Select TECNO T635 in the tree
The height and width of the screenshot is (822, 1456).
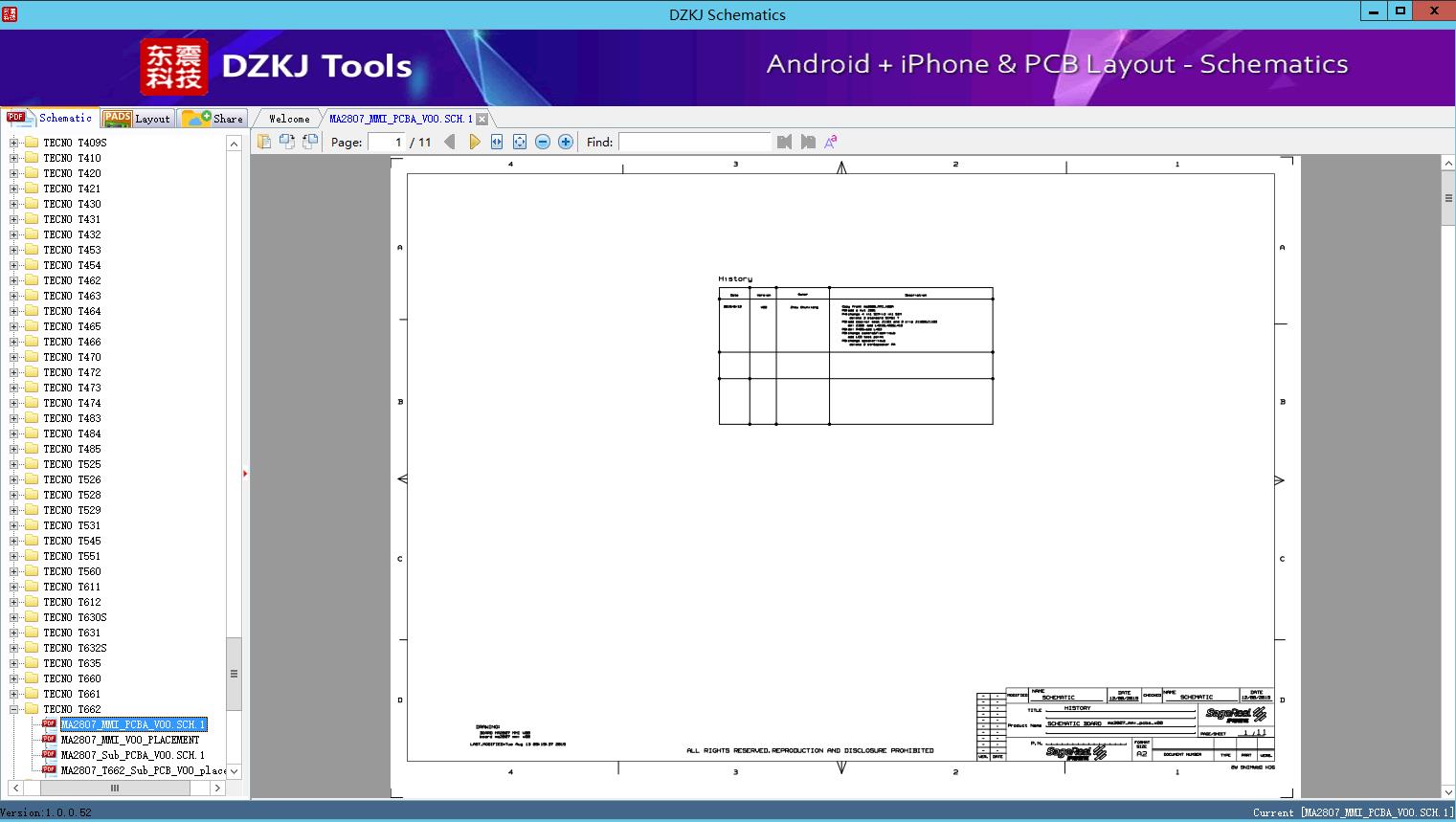coord(72,663)
